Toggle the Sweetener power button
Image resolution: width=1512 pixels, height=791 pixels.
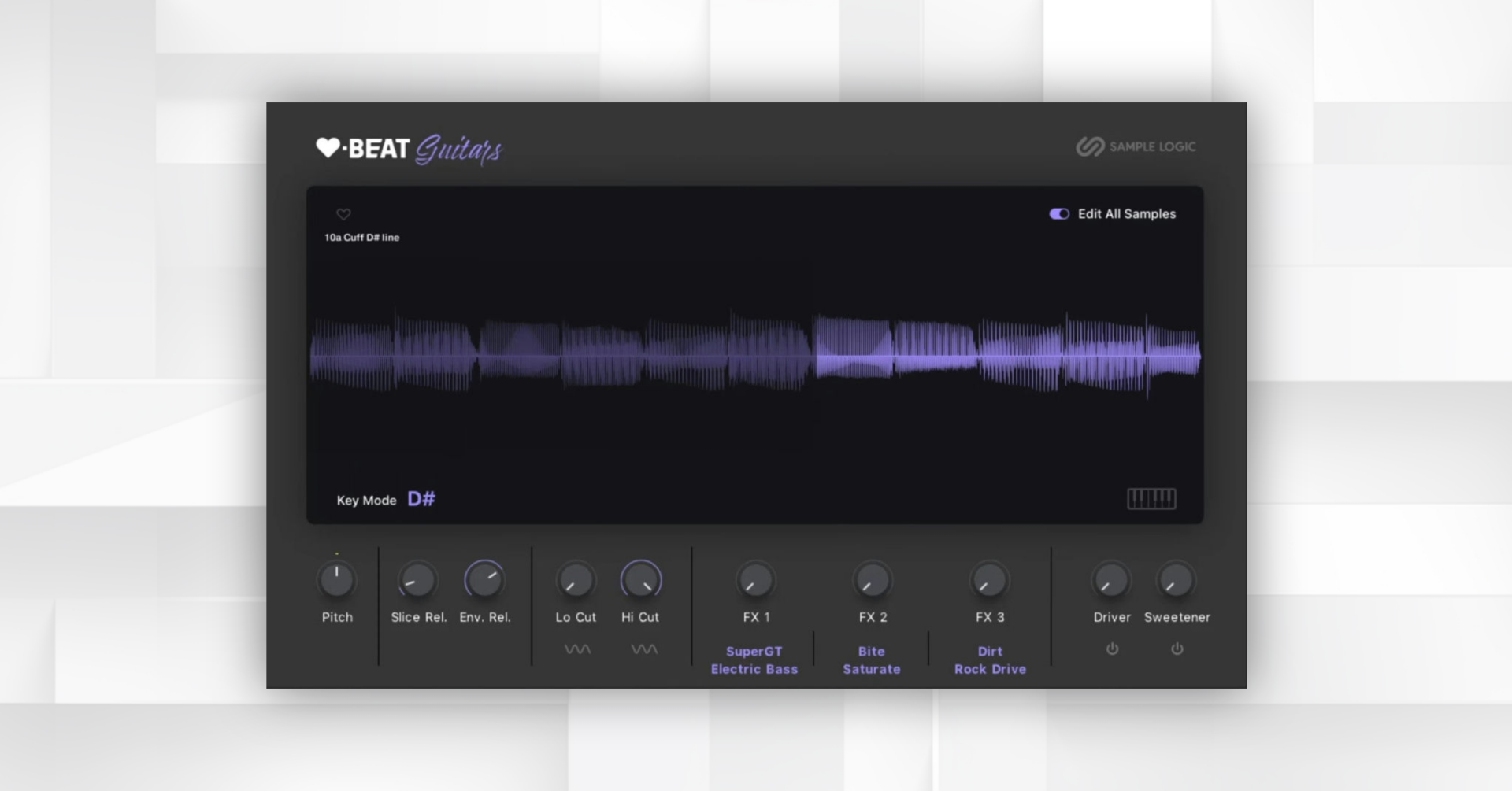click(1177, 649)
